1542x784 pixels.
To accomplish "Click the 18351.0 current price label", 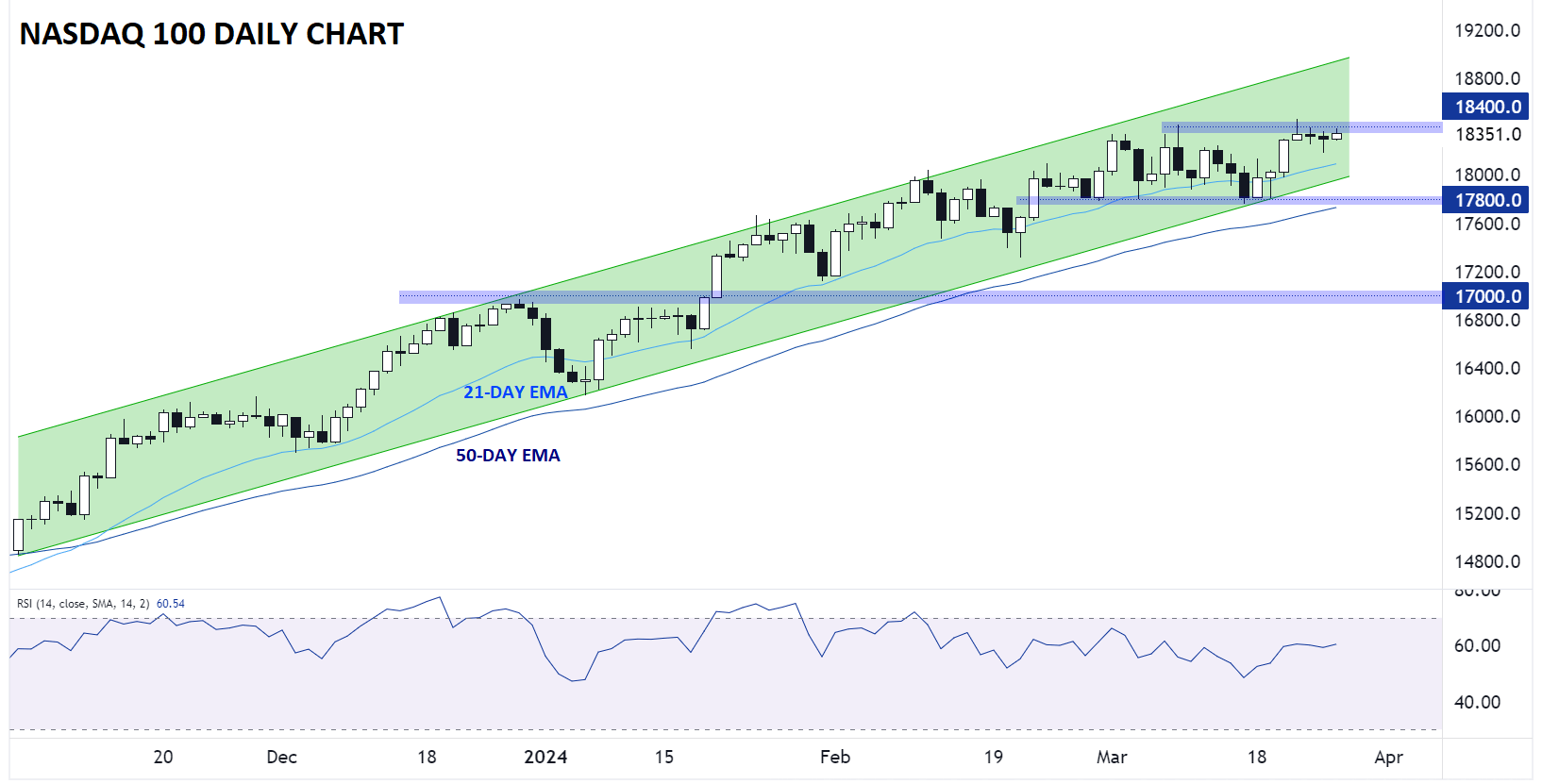I will coord(1487,134).
